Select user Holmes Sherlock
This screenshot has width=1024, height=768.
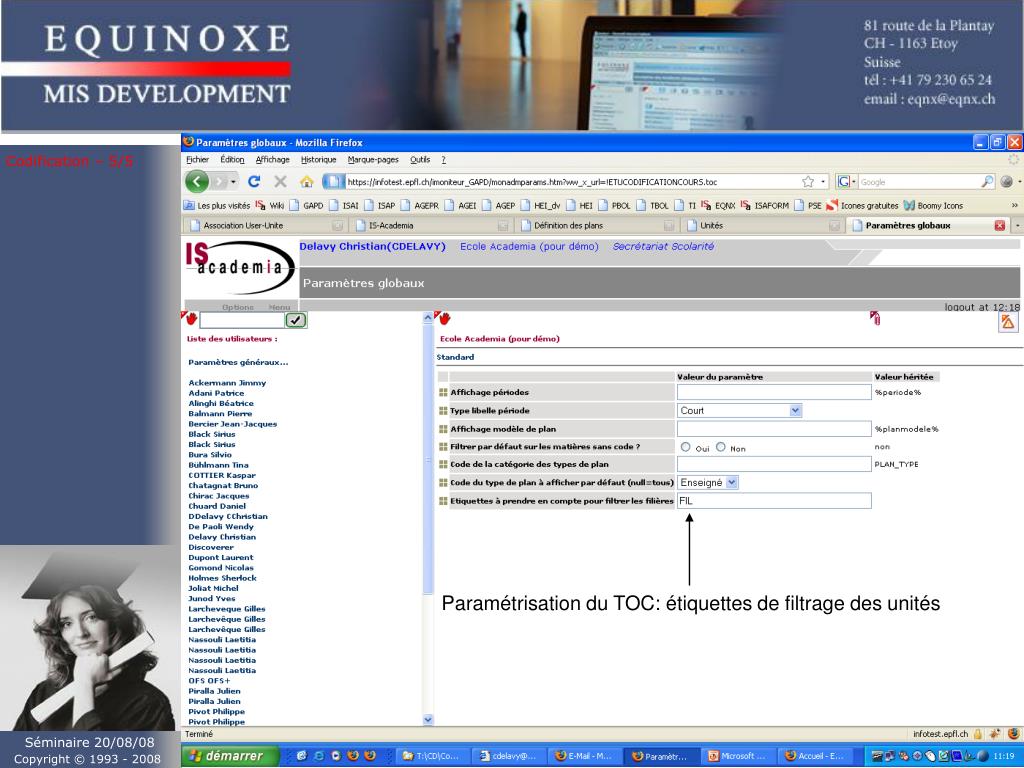pos(222,578)
